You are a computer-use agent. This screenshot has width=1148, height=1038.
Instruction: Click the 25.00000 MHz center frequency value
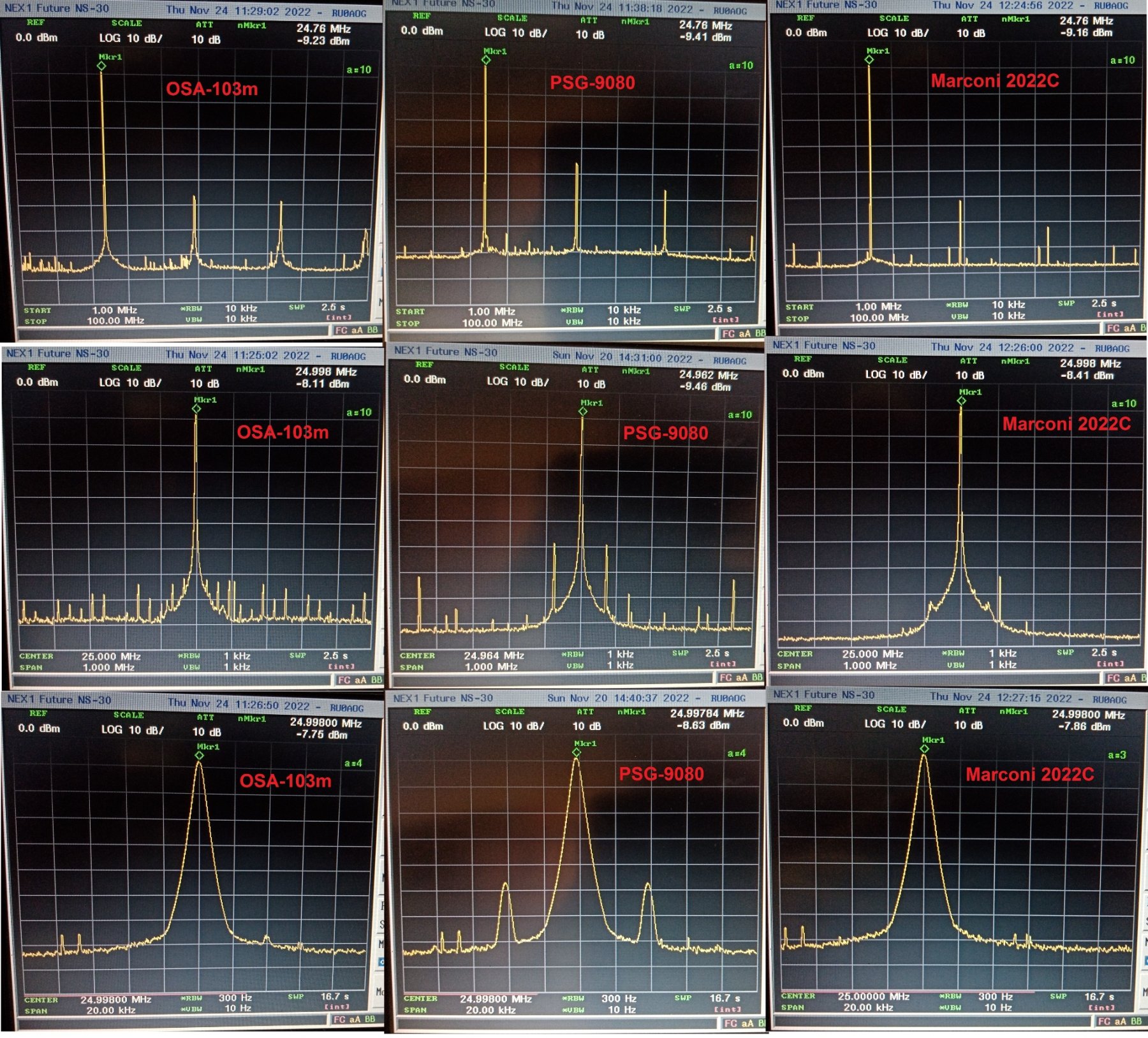pos(873,997)
